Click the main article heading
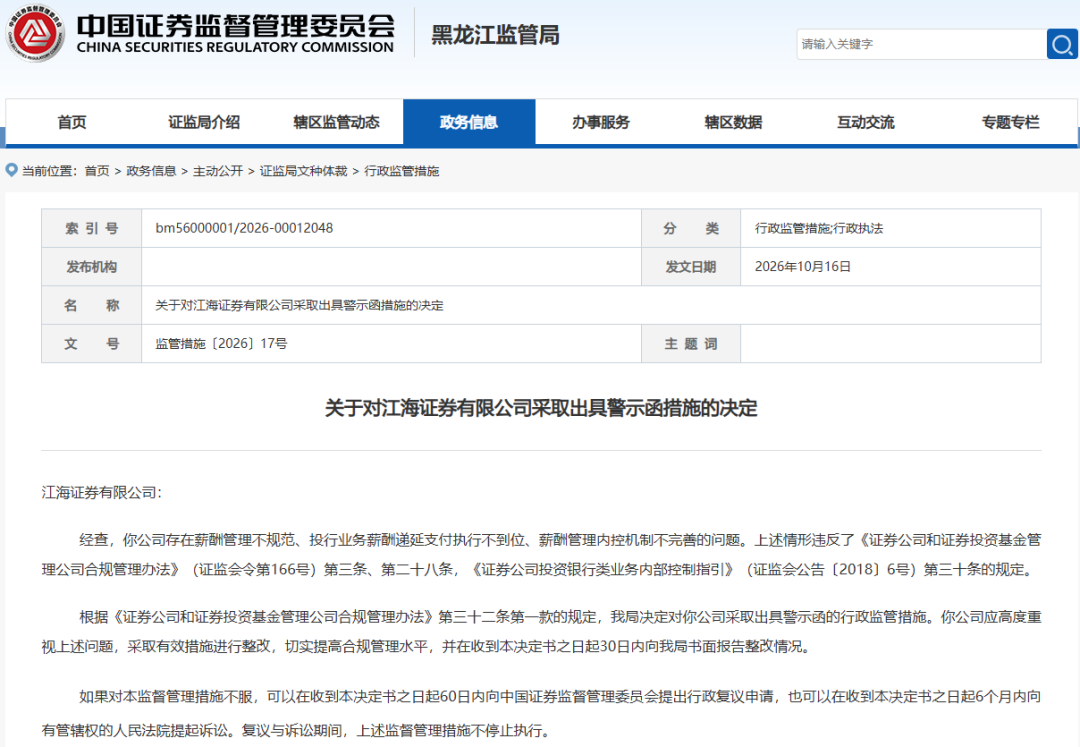The height and width of the screenshot is (747, 1080). 541,408
